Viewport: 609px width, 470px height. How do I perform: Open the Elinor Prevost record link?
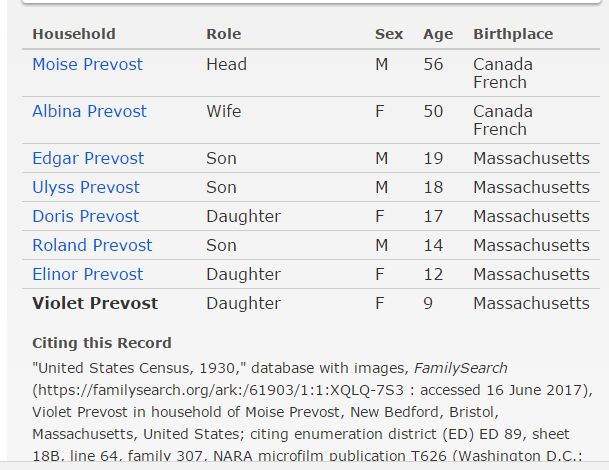(88, 275)
